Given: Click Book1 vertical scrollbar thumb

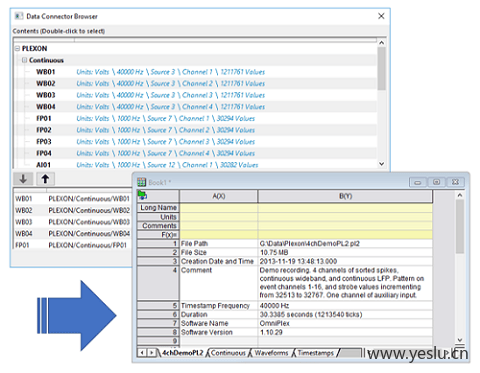Looking at the screenshot, I should pyautogui.click(x=460, y=227).
